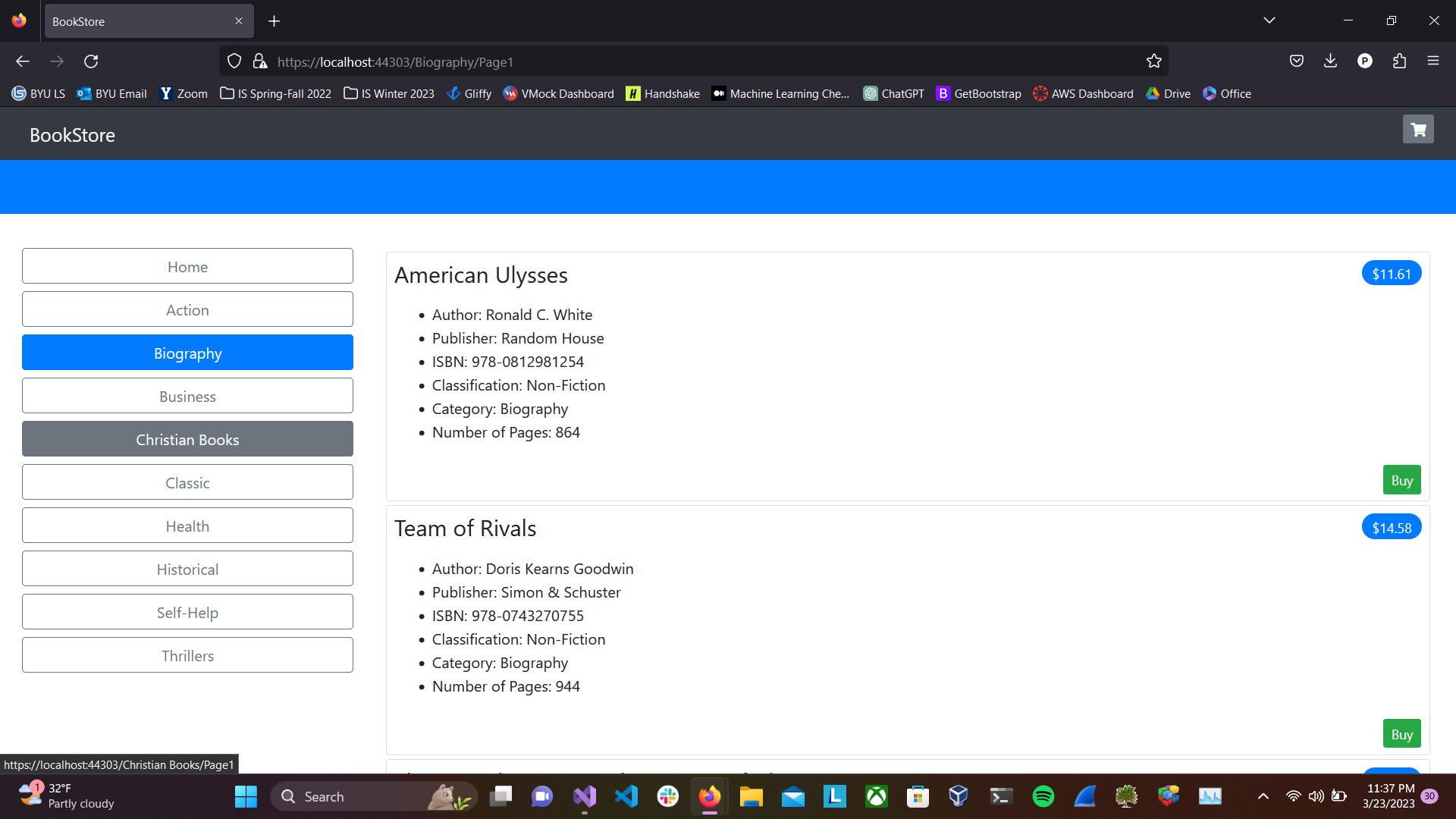The image size is (1456, 819).
Task: Click the Windows taskbar Search box
Action: [x=373, y=796]
